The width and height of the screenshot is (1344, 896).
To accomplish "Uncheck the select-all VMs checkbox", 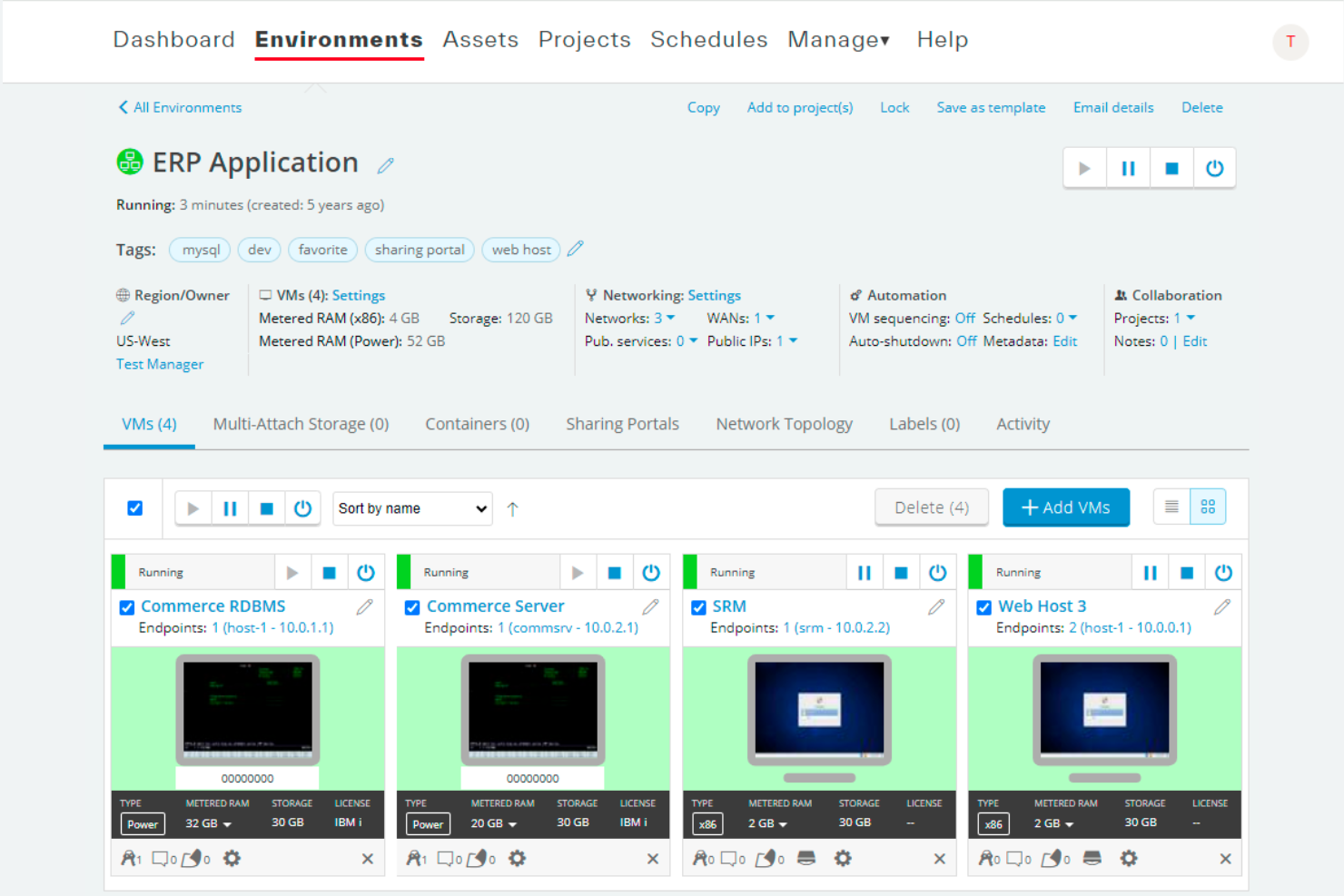I will (134, 507).
